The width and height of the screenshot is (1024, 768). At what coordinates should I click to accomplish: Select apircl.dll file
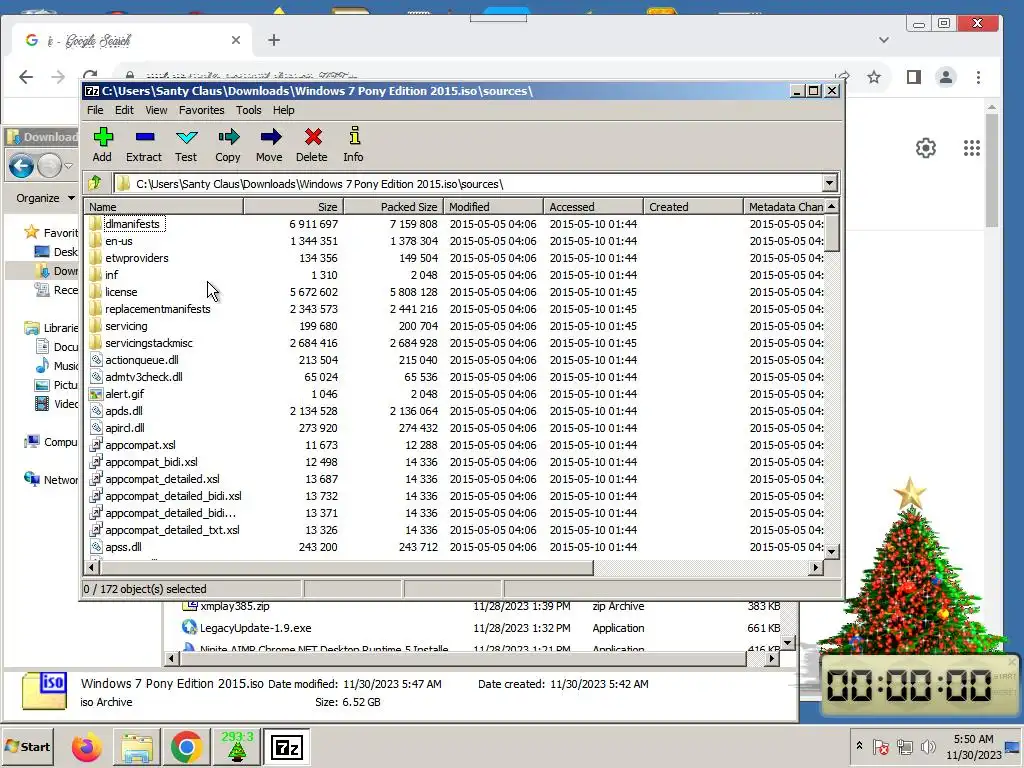125,428
